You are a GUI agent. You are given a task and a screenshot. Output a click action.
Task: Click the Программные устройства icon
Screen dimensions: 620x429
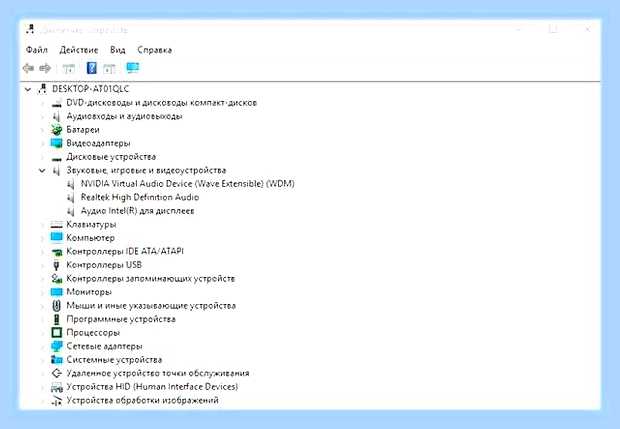(57, 319)
